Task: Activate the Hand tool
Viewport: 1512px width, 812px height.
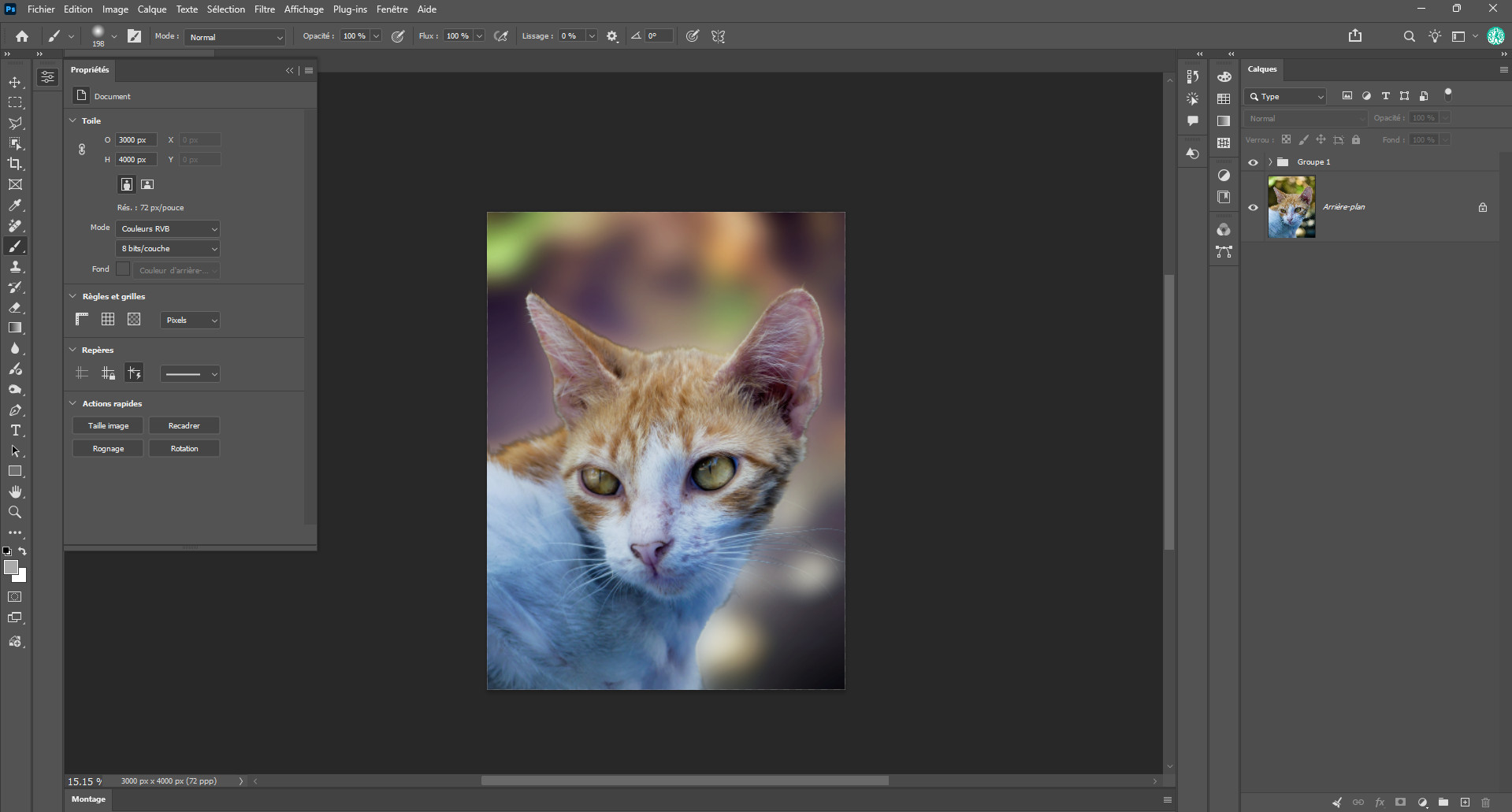Action: (x=15, y=491)
